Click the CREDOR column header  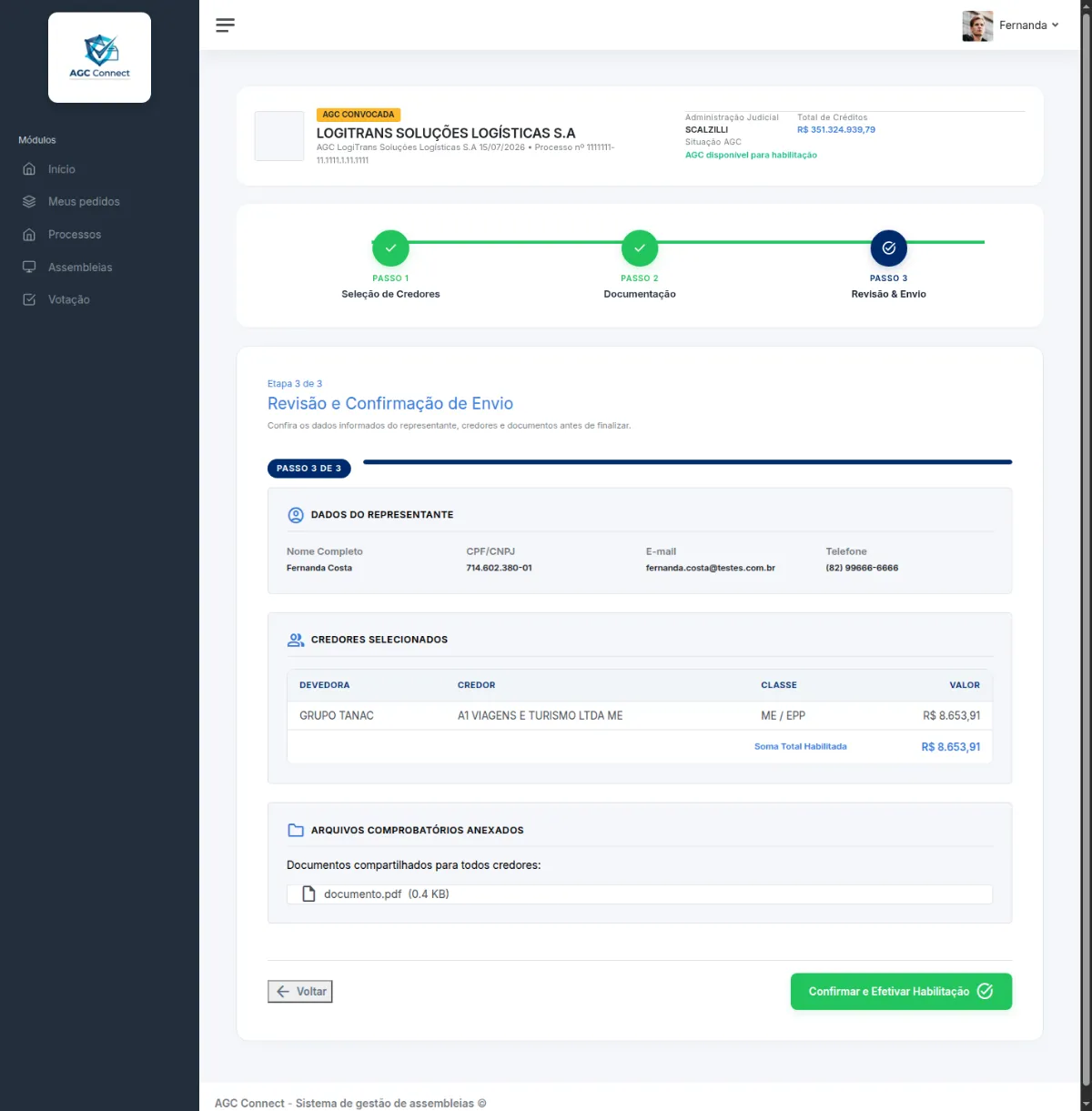[477, 685]
